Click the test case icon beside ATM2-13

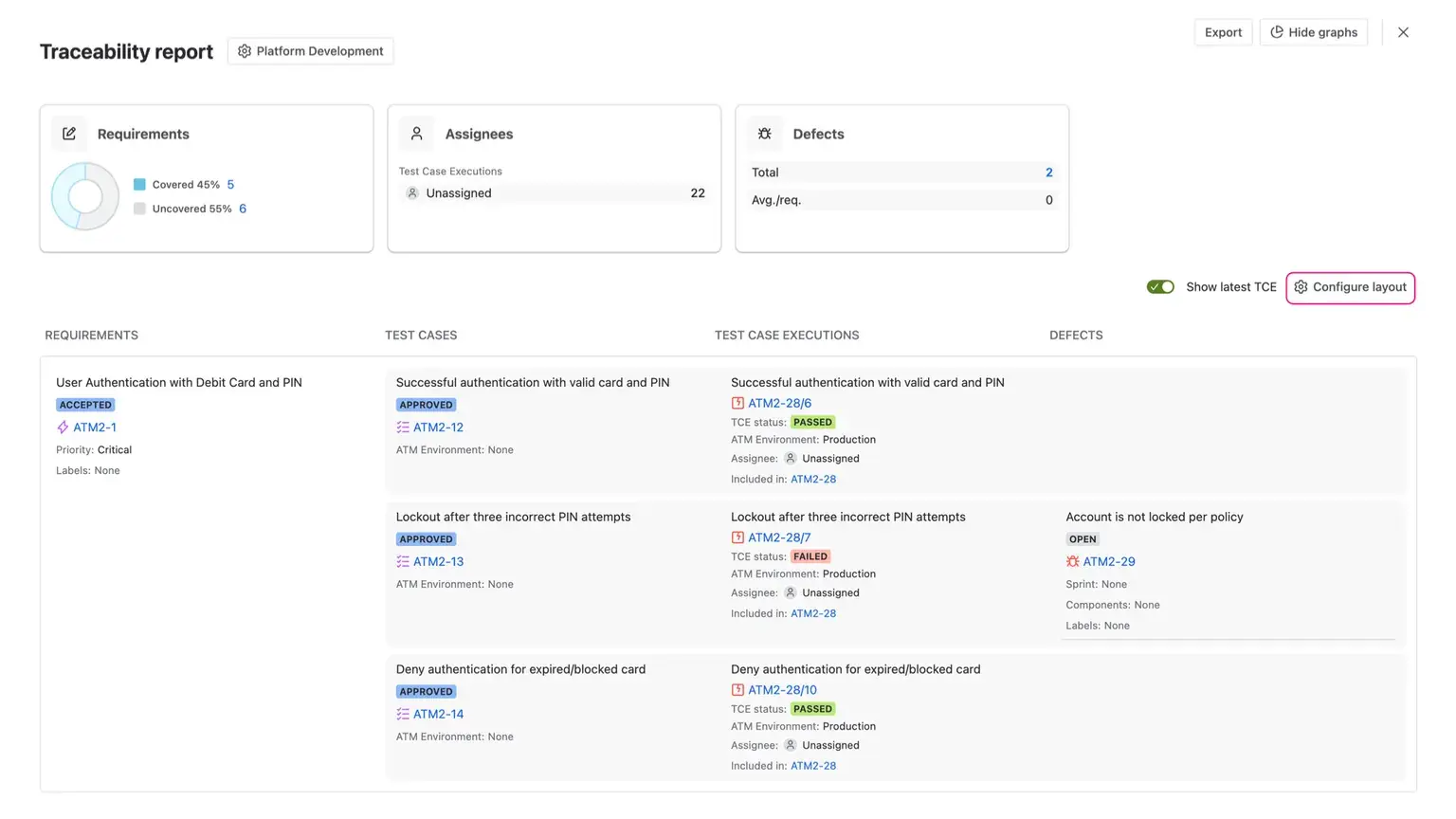[x=402, y=561]
